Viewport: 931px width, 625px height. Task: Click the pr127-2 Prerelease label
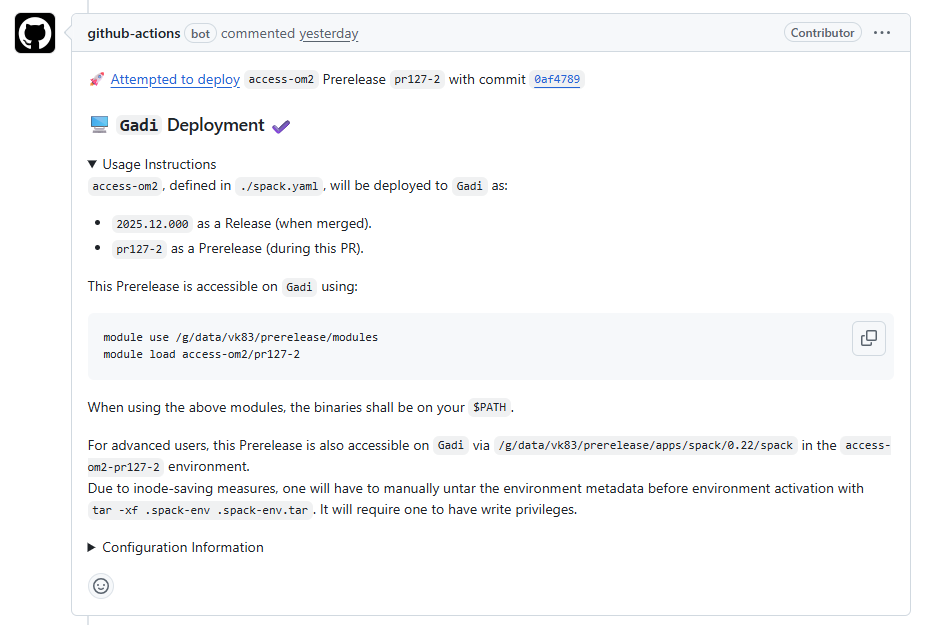click(417, 79)
